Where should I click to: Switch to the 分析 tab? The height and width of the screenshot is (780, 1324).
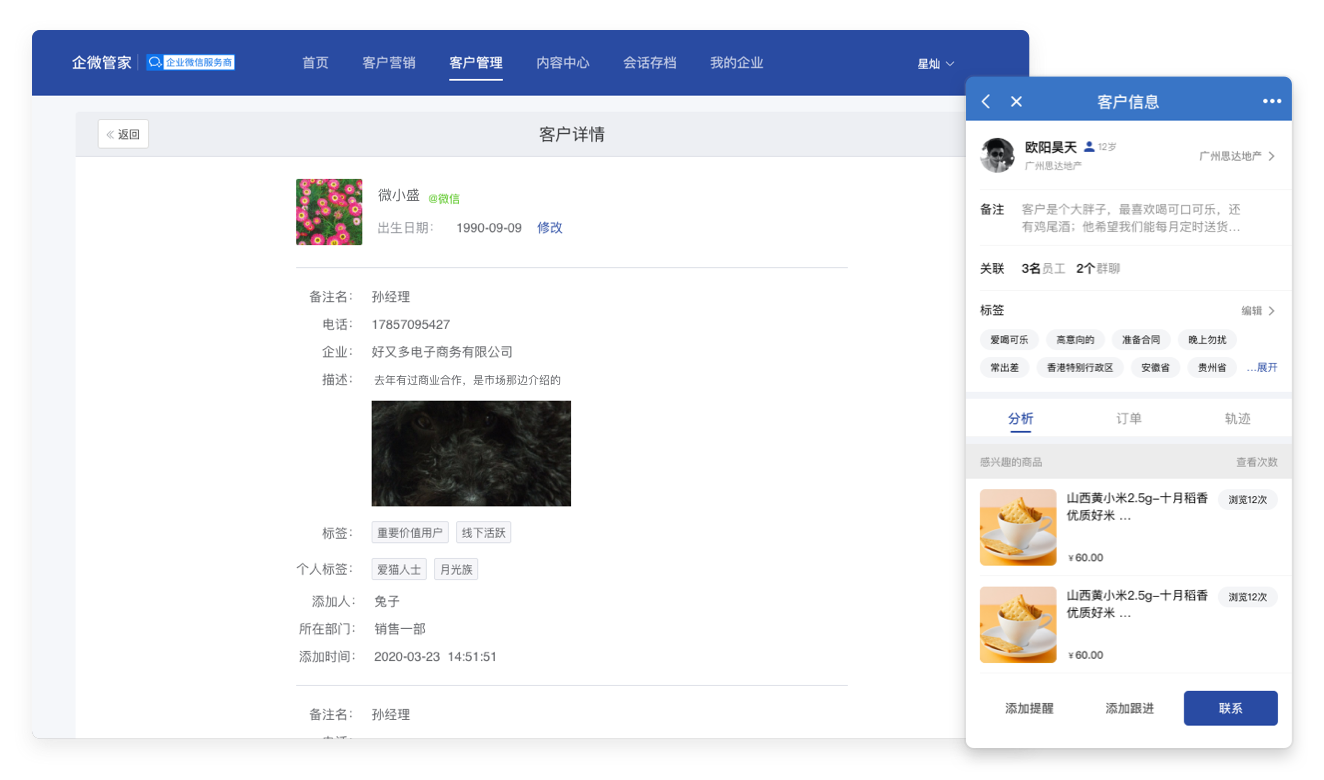click(x=1021, y=418)
